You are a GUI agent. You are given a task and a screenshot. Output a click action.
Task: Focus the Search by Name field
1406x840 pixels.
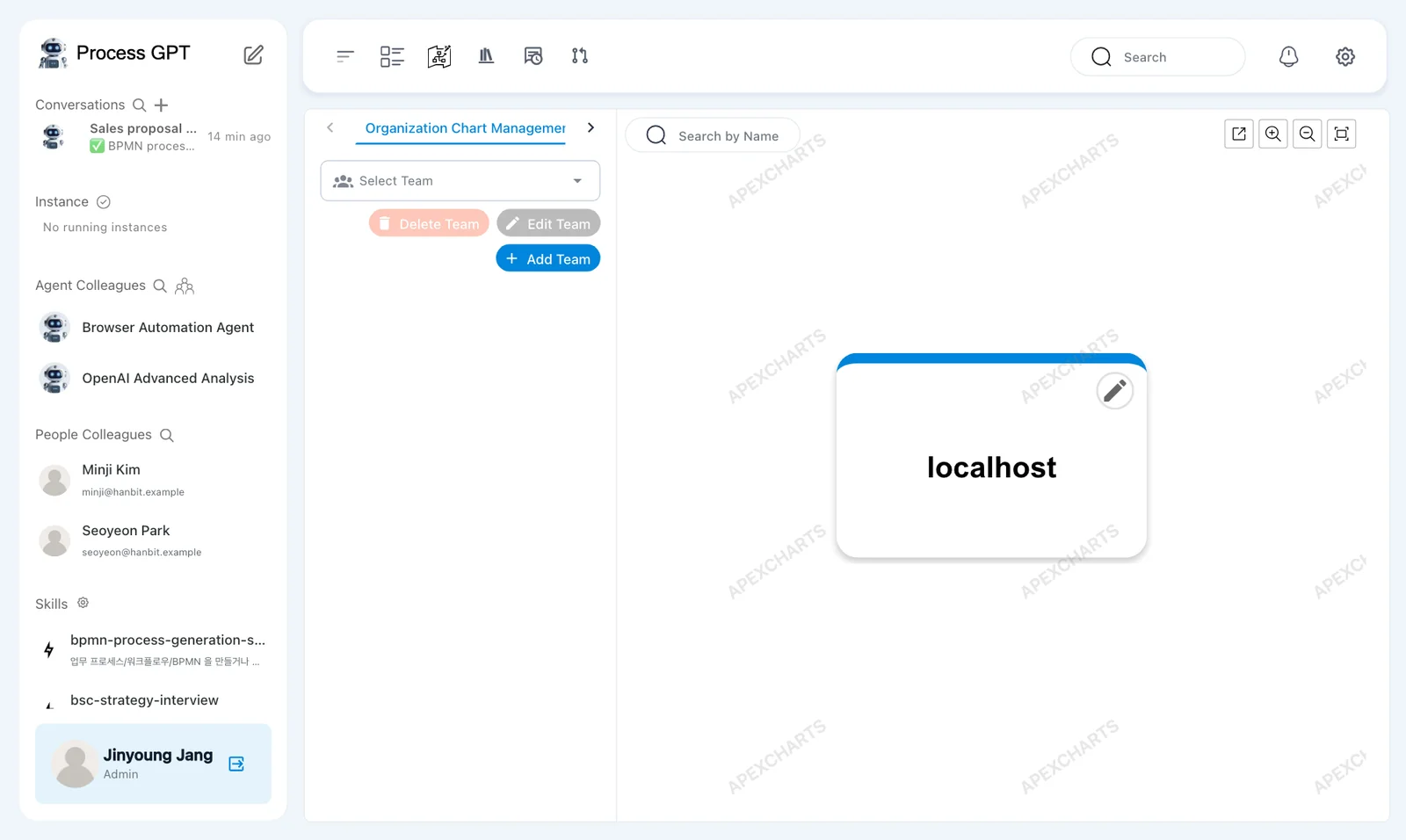(x=713, y=135)
